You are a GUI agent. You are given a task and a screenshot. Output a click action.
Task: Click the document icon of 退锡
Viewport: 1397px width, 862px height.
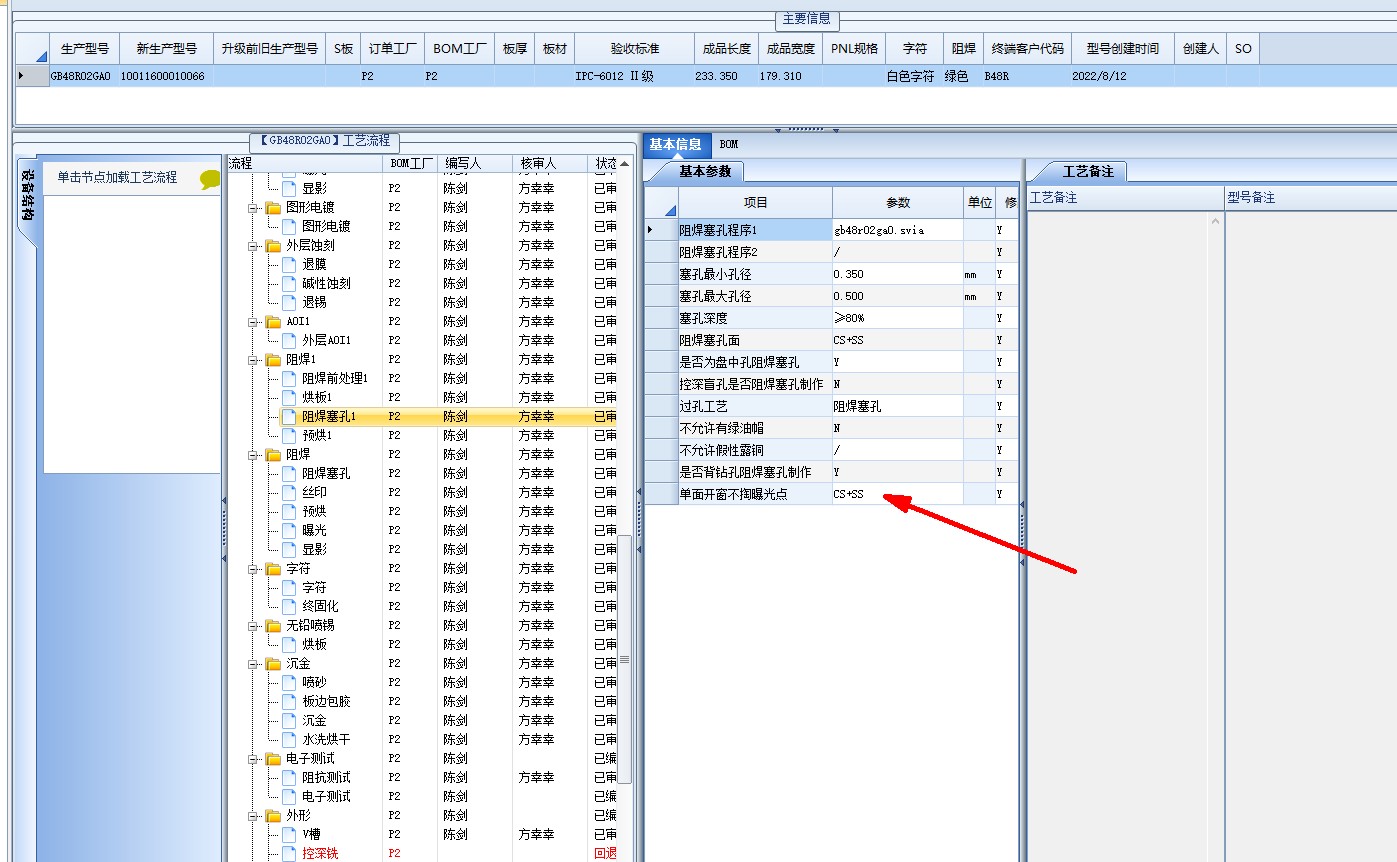pyautogui.click(x=289, y=302)
